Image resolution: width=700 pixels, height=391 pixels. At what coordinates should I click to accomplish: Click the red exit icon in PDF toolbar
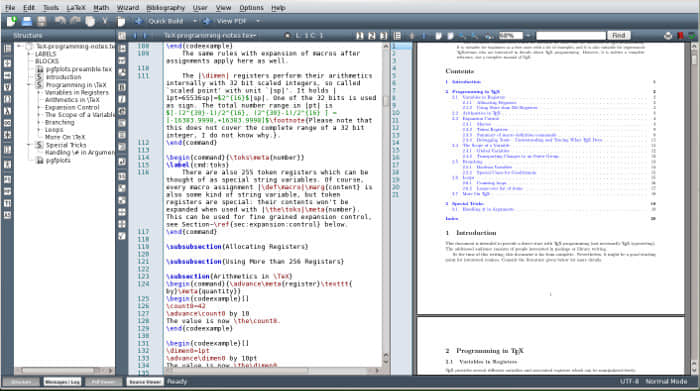680,36
